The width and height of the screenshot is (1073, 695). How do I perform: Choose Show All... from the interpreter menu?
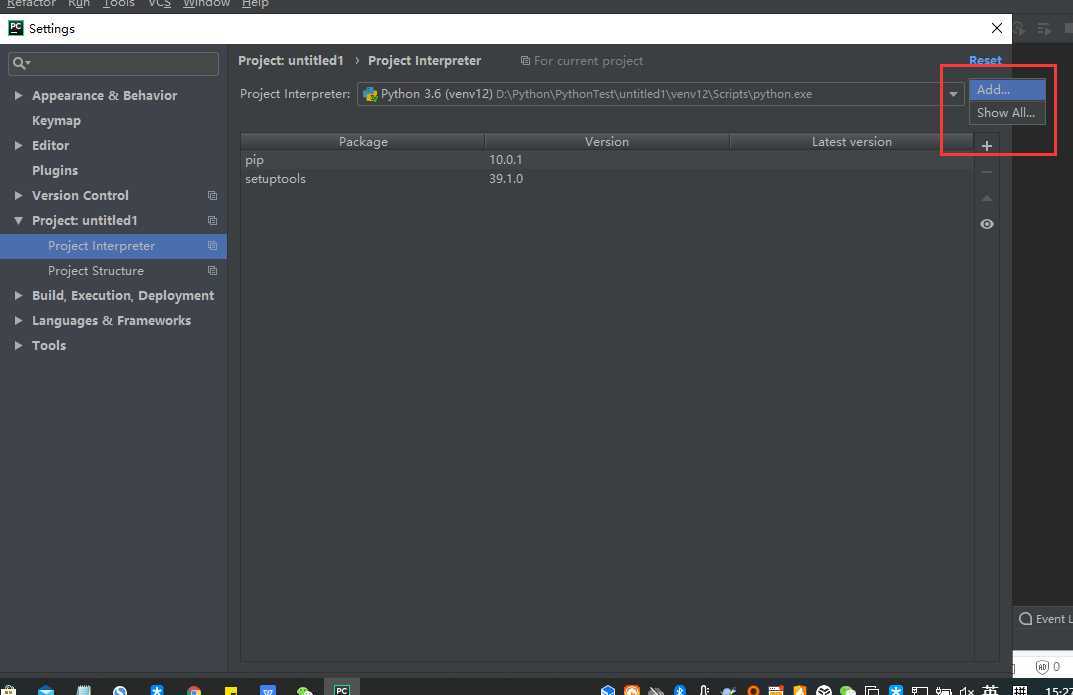[x=1007, y=113]
